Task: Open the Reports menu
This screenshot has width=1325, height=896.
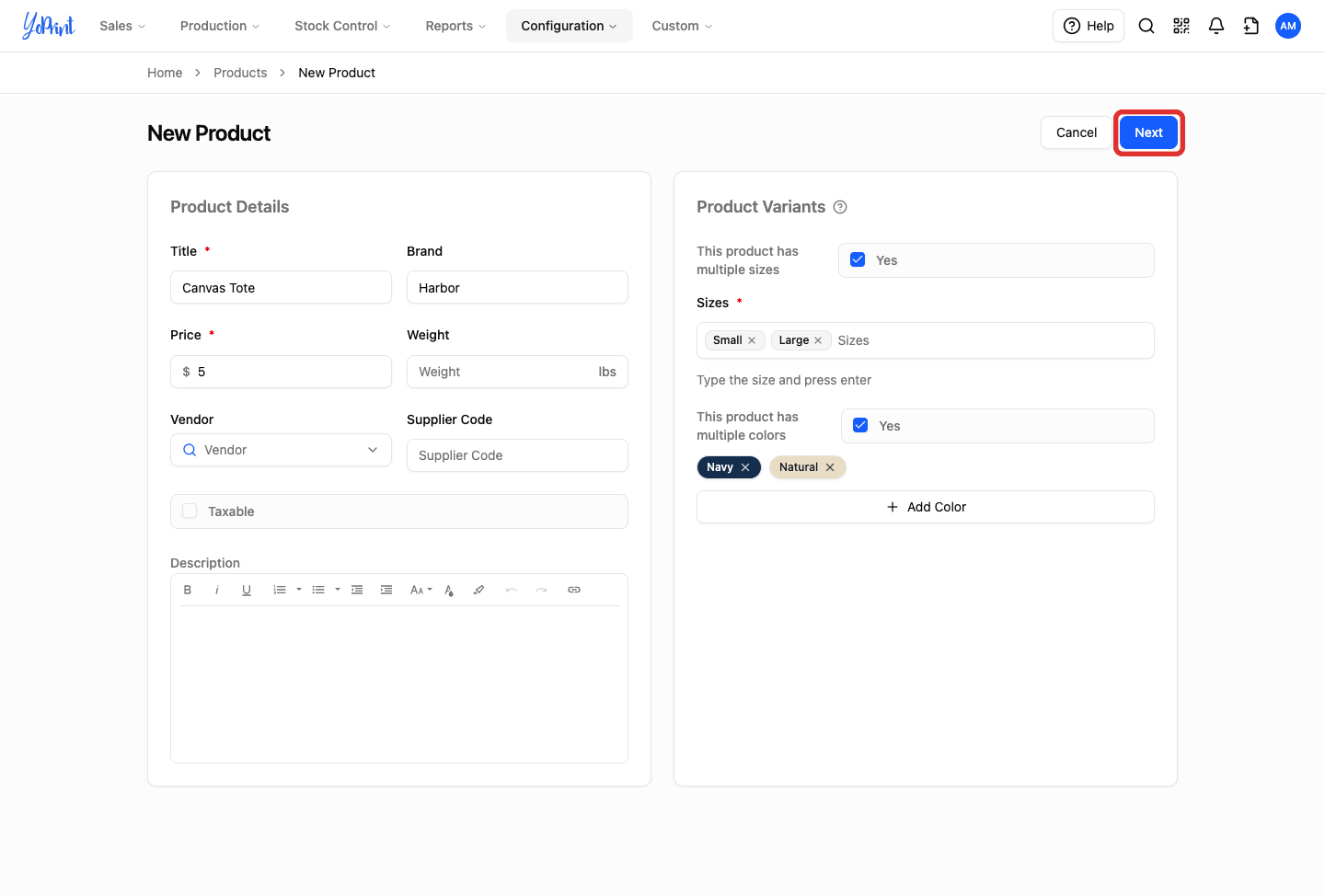Action: click(455, 26)
